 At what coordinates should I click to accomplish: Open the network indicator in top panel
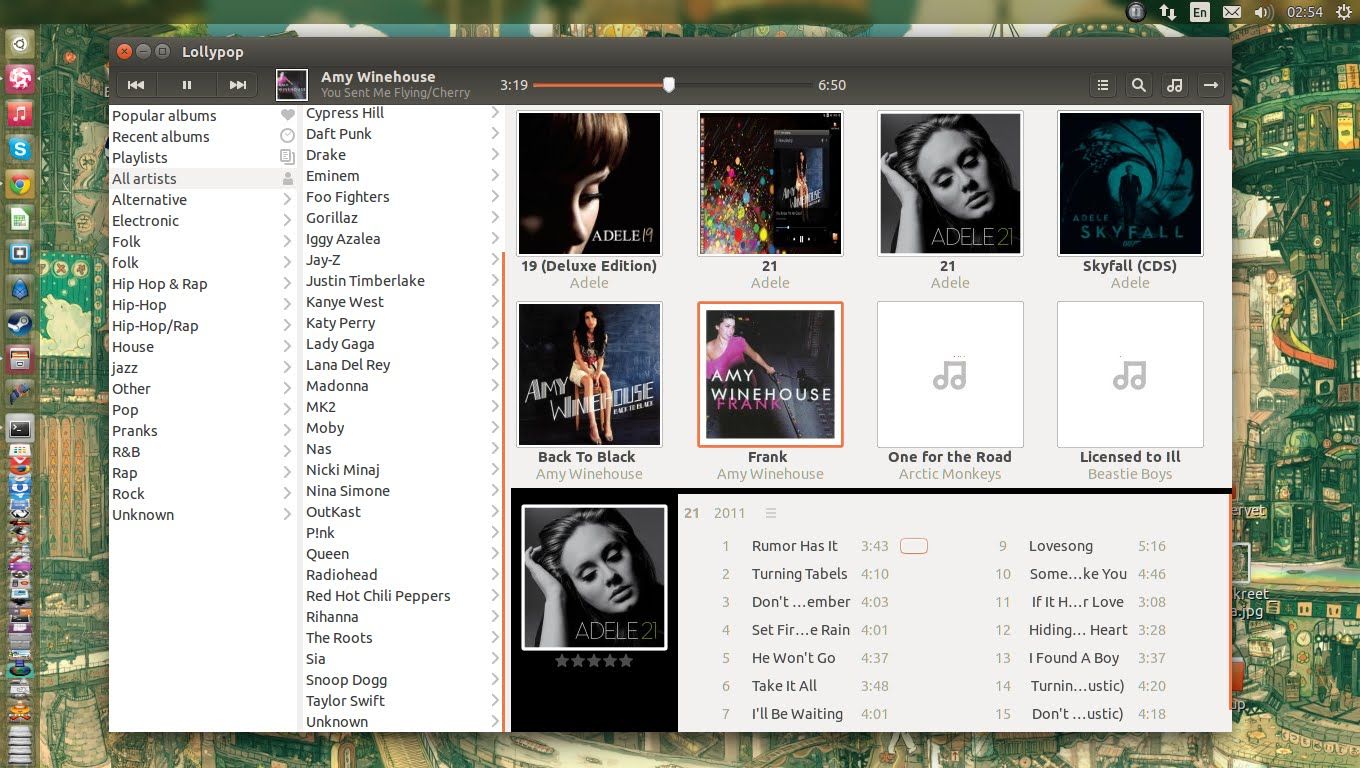click(1168, 12)
